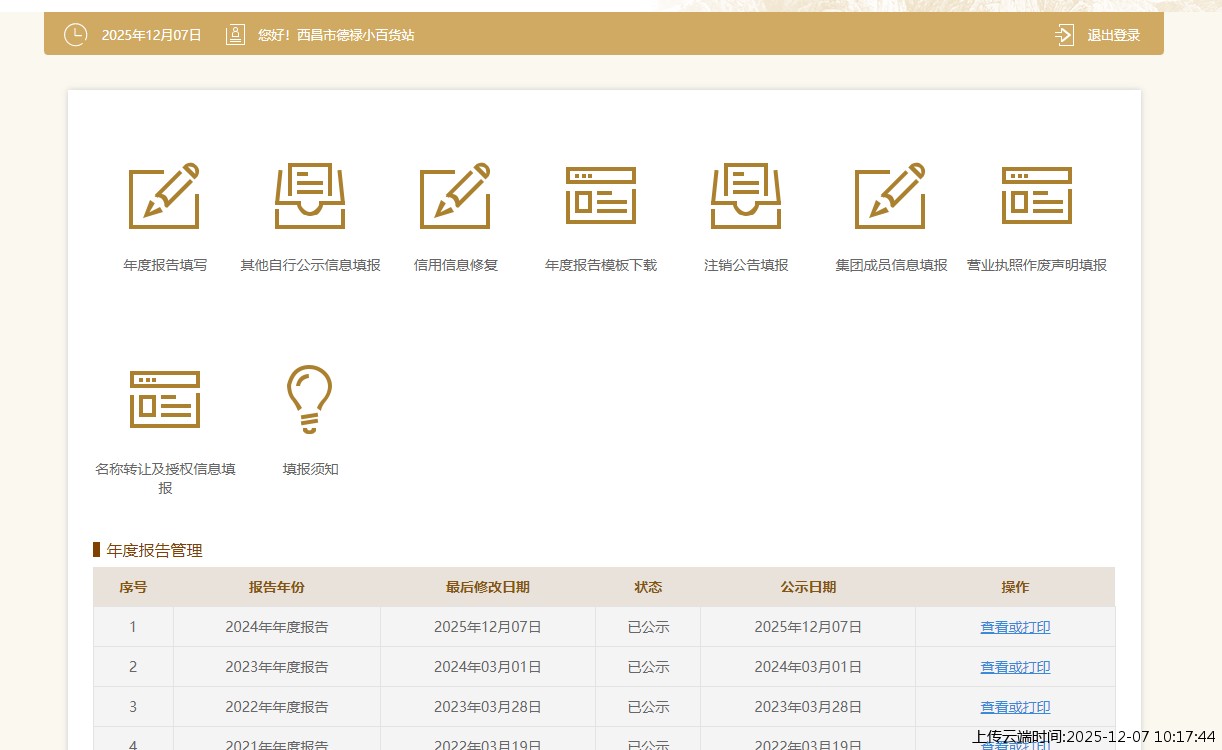The image size is (1222, 750).
Task: View or print the 2022年度报告
Action: (1015, 707)
